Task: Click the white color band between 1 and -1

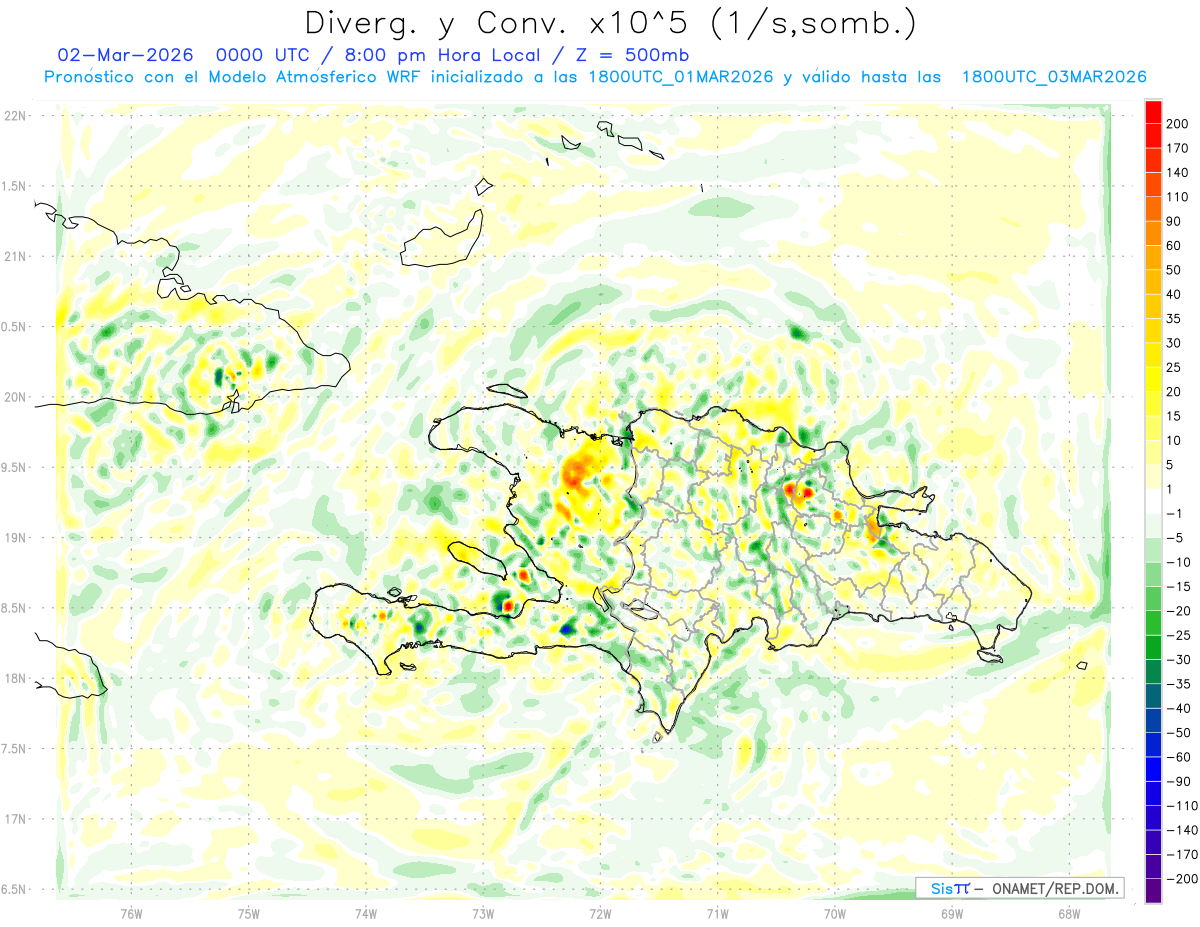Action: pyautogui.click(x=1153, y=501)
